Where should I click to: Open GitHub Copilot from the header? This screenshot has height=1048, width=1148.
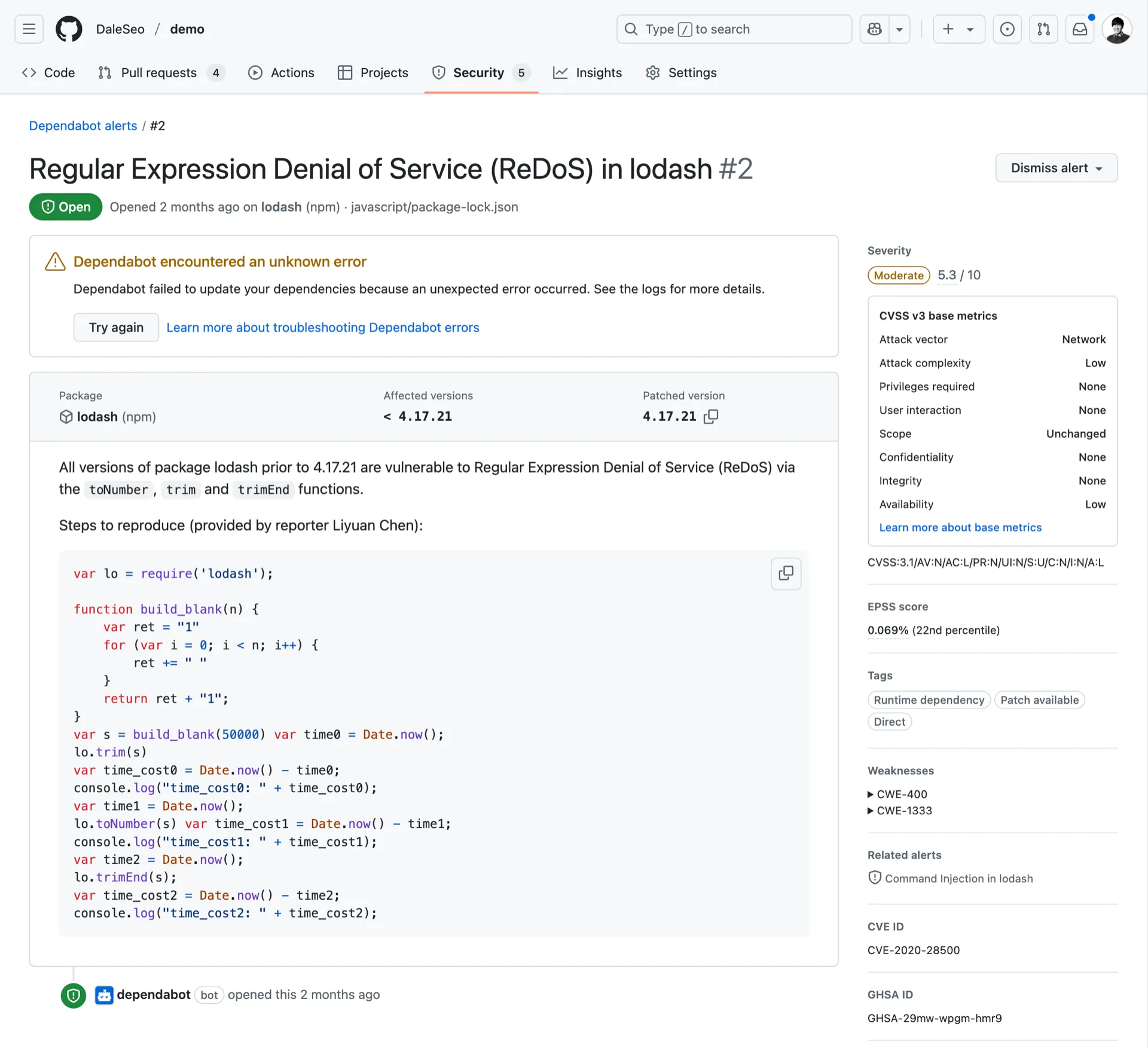click(874, 29)
